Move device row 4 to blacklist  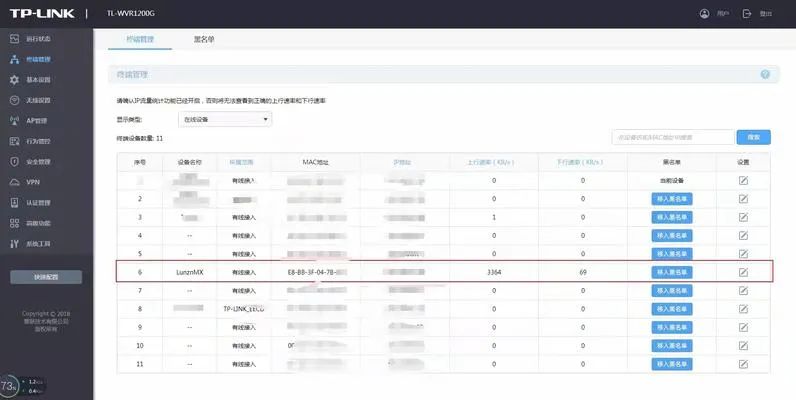point(672,236)
